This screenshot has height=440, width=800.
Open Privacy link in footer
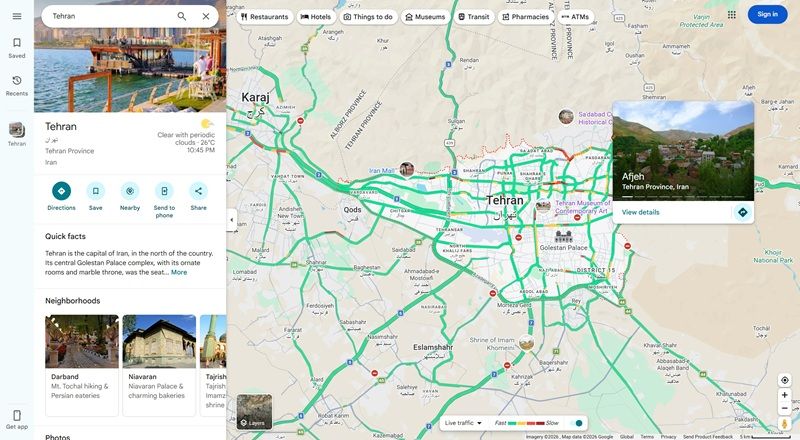point(668,437)
